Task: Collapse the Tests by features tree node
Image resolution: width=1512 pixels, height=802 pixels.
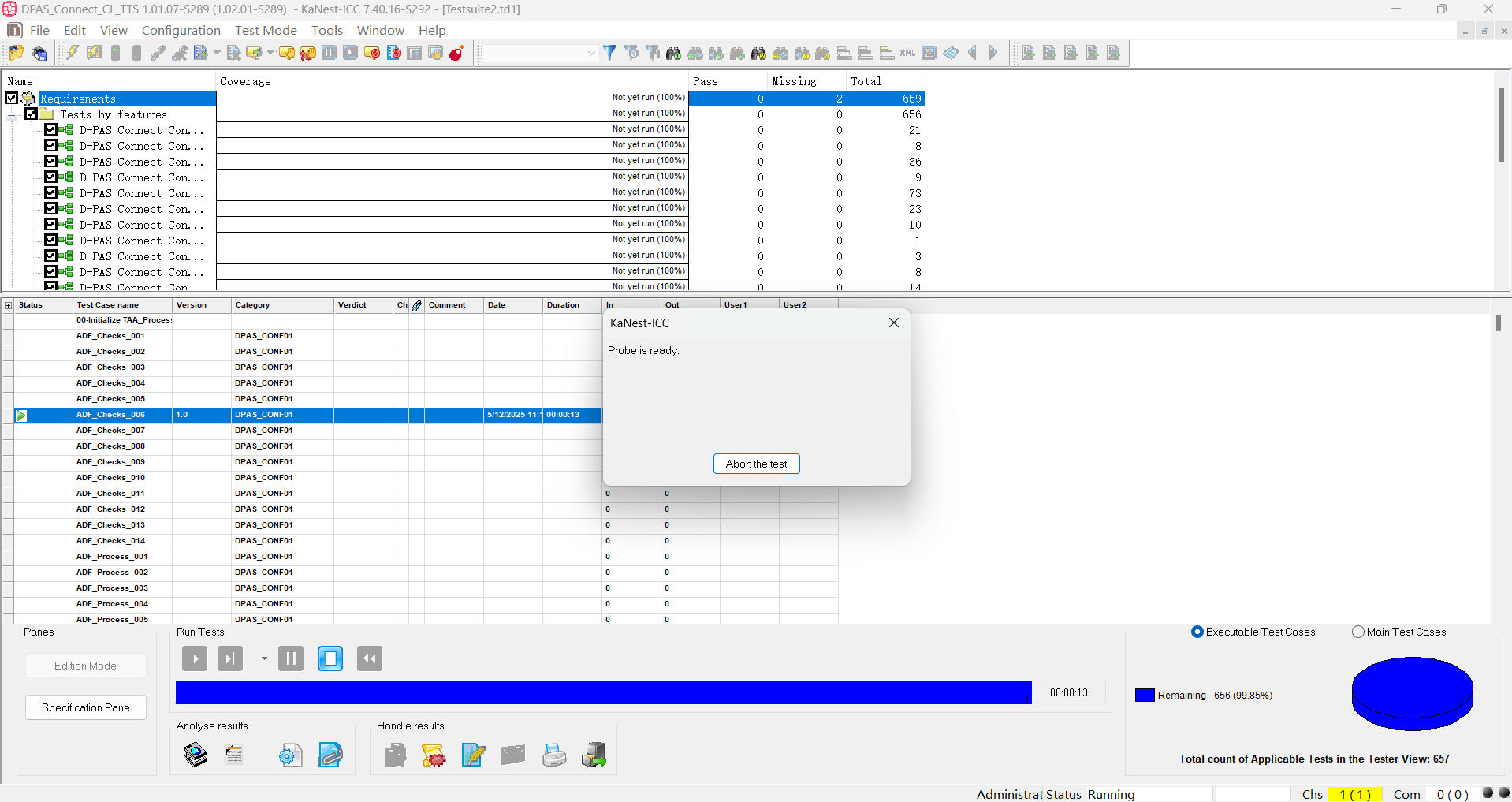Action: click(12, 115)
